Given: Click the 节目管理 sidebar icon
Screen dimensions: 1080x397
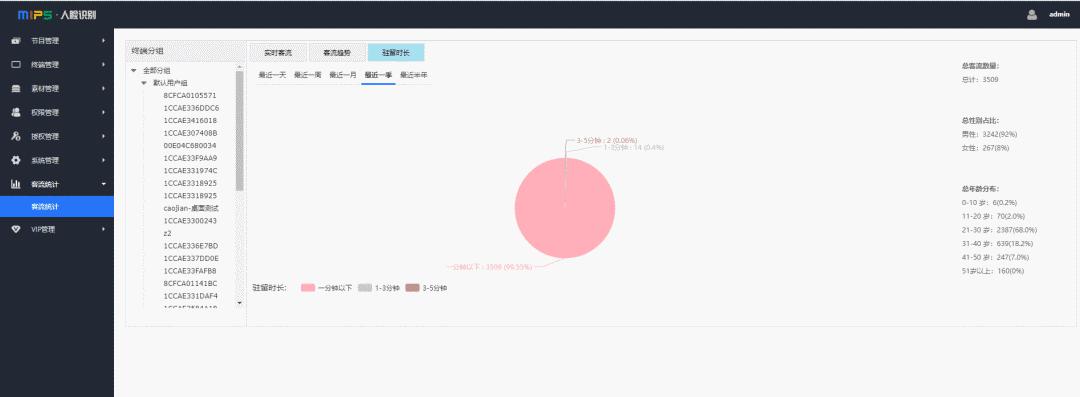Looking at the screenshot, I should 16,41.
